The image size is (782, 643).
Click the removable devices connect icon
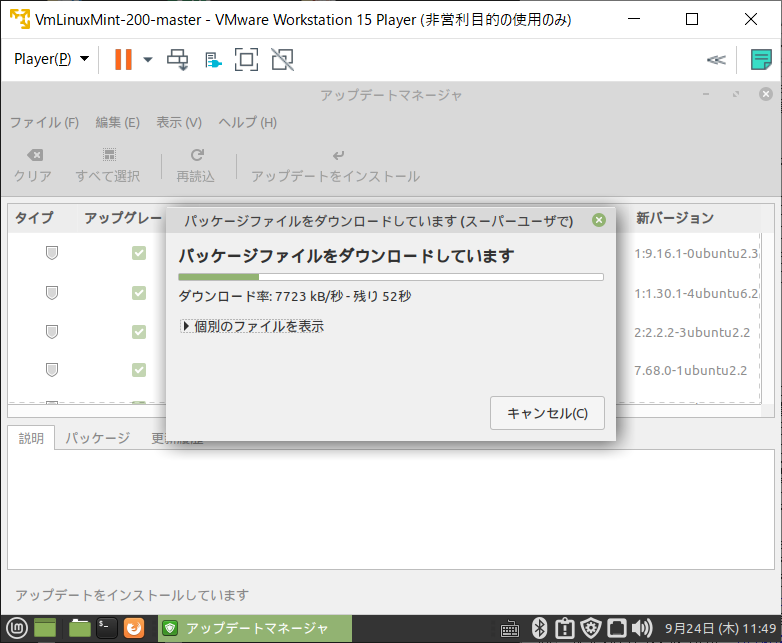coord(213,60)
